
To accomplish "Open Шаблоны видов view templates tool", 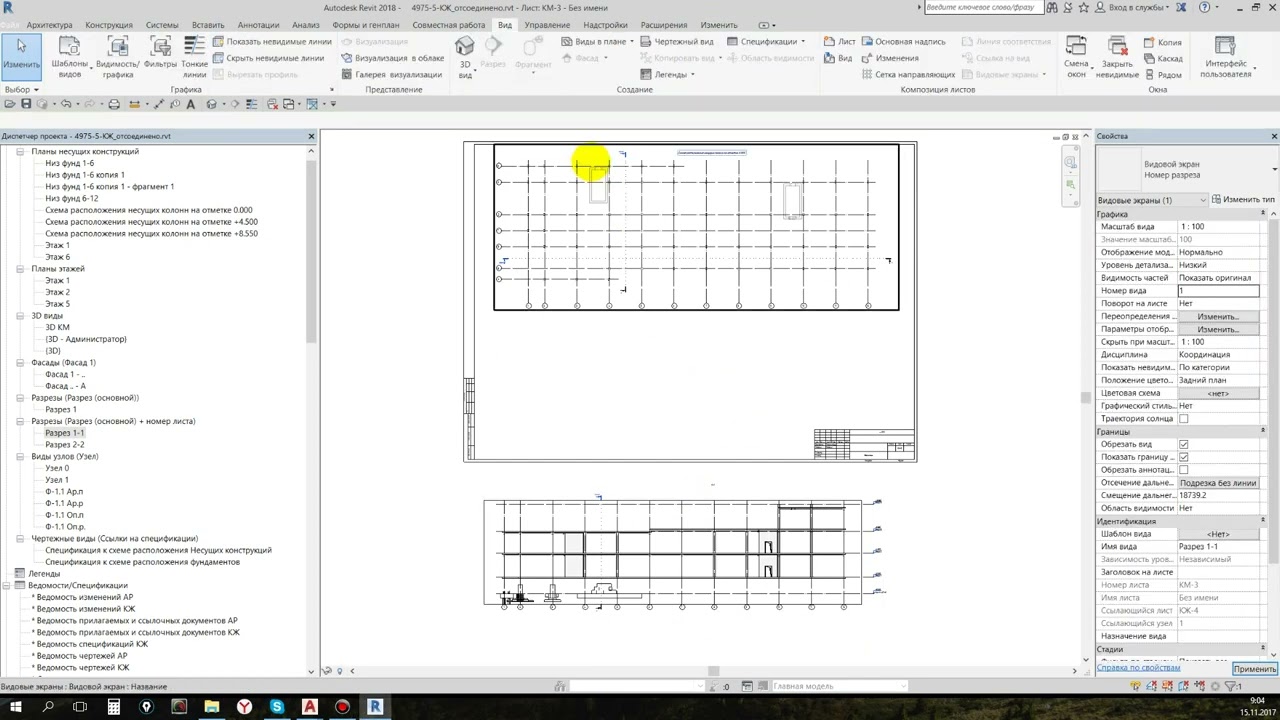I will [70, 57].
